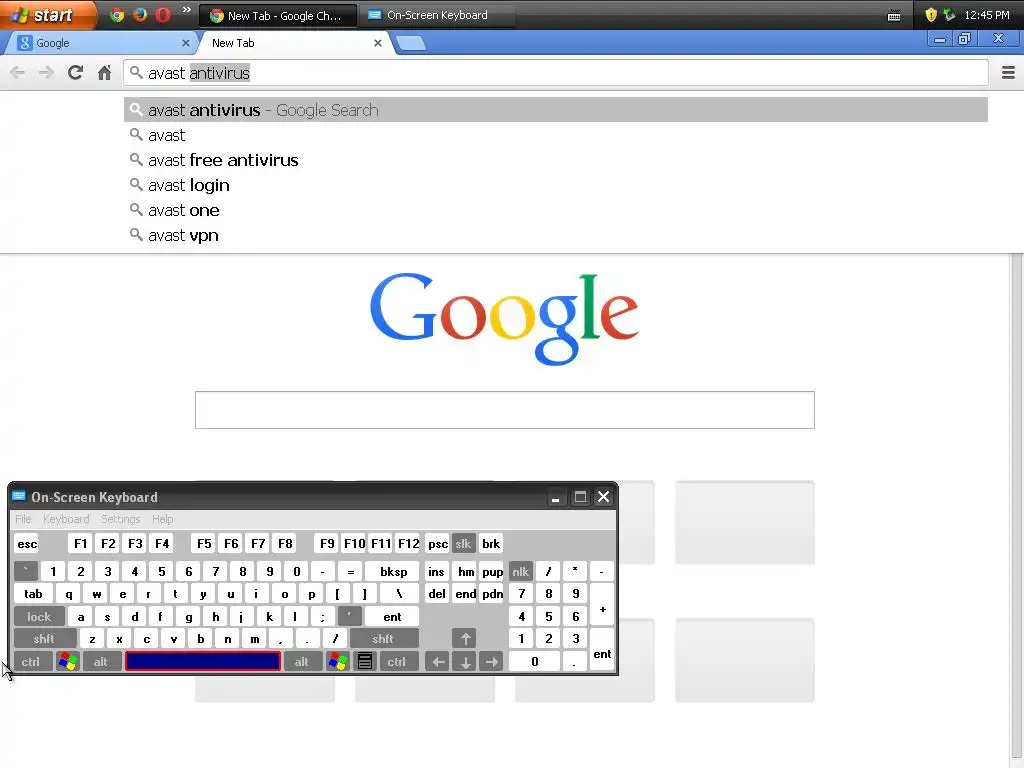
Task: Toggle slk scroll lock key
Action: click(463, 544)
